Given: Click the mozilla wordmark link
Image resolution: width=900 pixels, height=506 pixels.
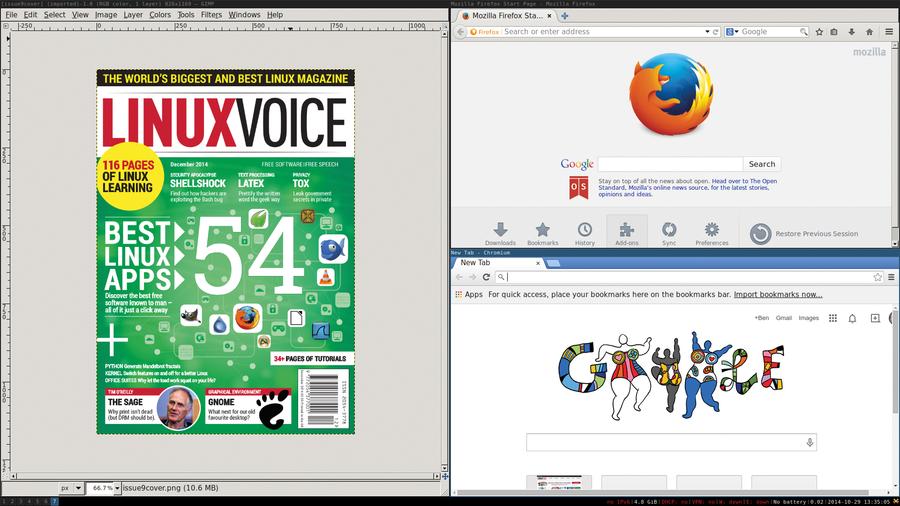Looking at the screenshot, I should pyautogui.click(x=869, y=52).
